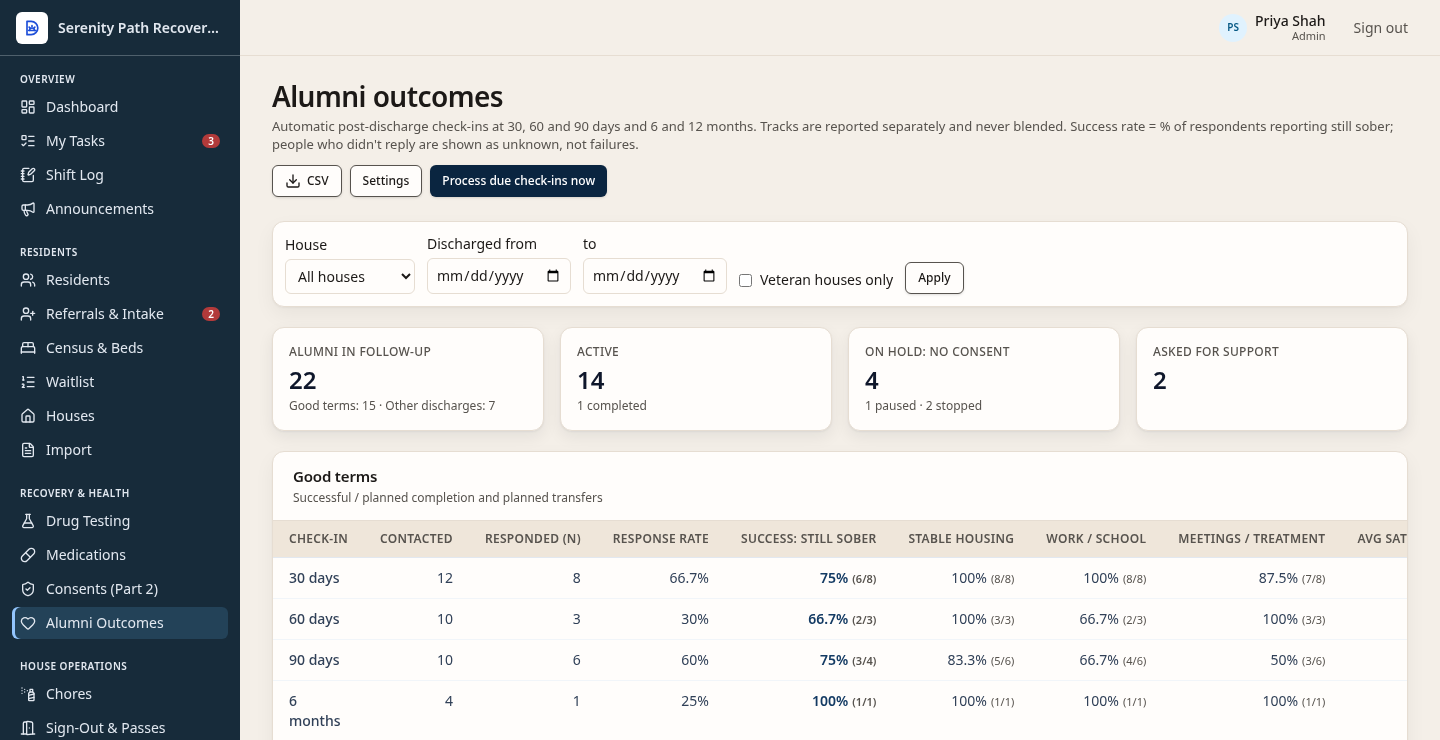Open the House dropdown set to All houses
The width and height of the screenshot is (1440, 740).
click(350, 277)
